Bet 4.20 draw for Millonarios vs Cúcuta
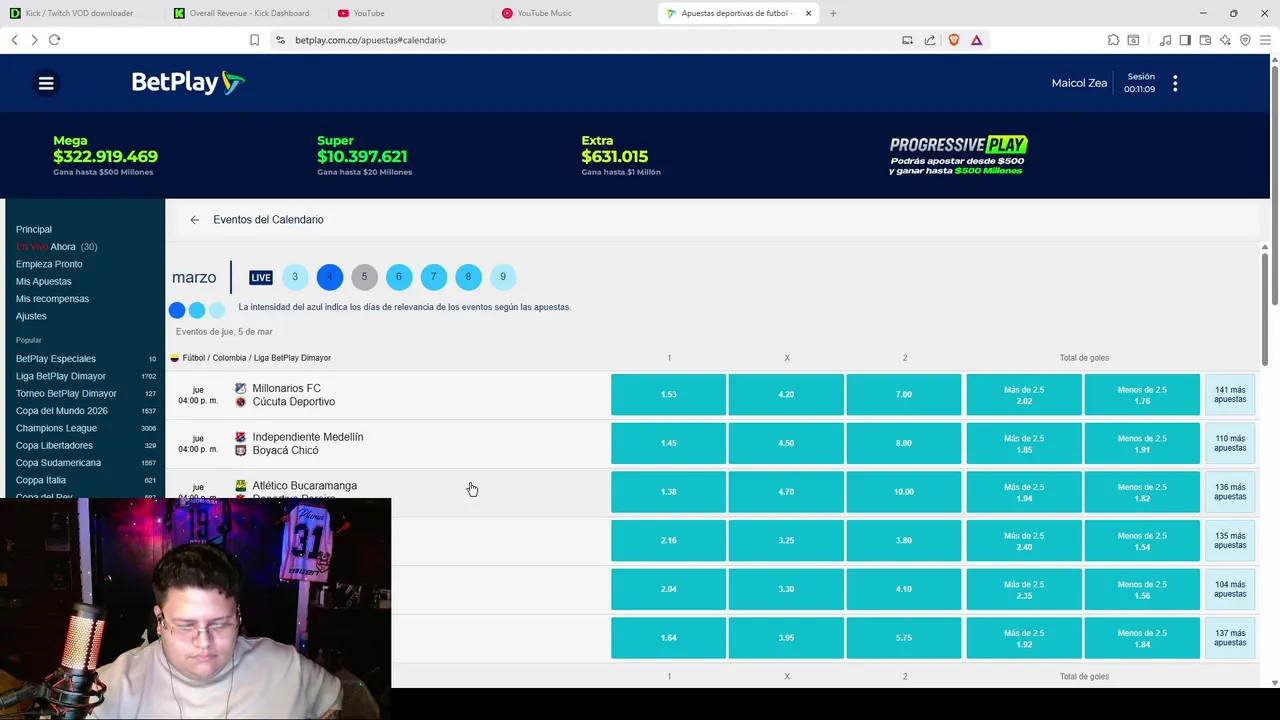The image size is (1280, 720). tap(786, 395)
